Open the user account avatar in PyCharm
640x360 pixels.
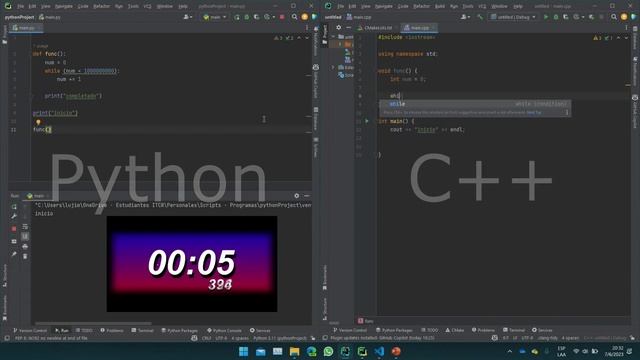coord(187,17)
